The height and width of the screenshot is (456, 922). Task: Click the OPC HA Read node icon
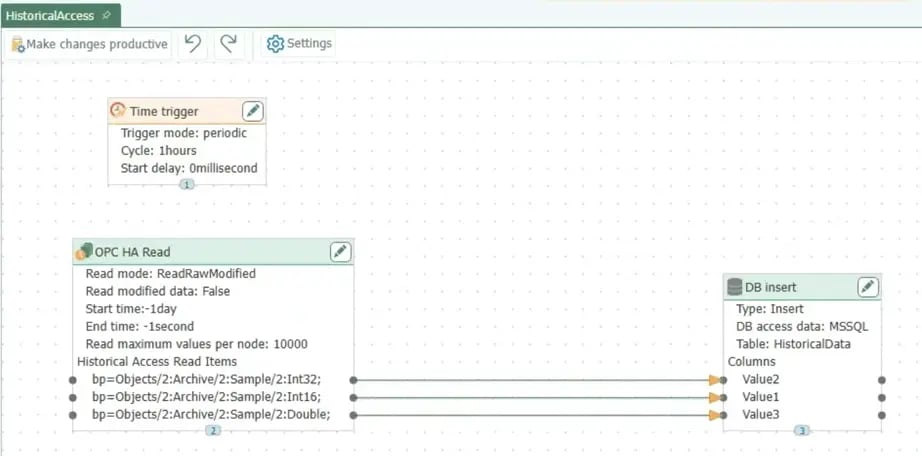point(84,252)
